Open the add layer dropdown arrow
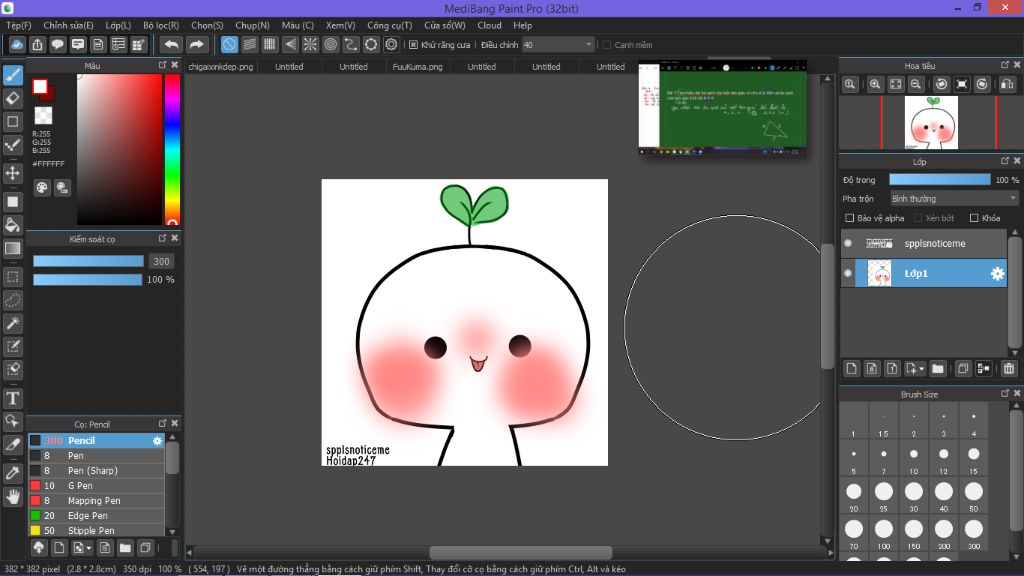Screen dimensions: 1024x576 coord(922,369)
